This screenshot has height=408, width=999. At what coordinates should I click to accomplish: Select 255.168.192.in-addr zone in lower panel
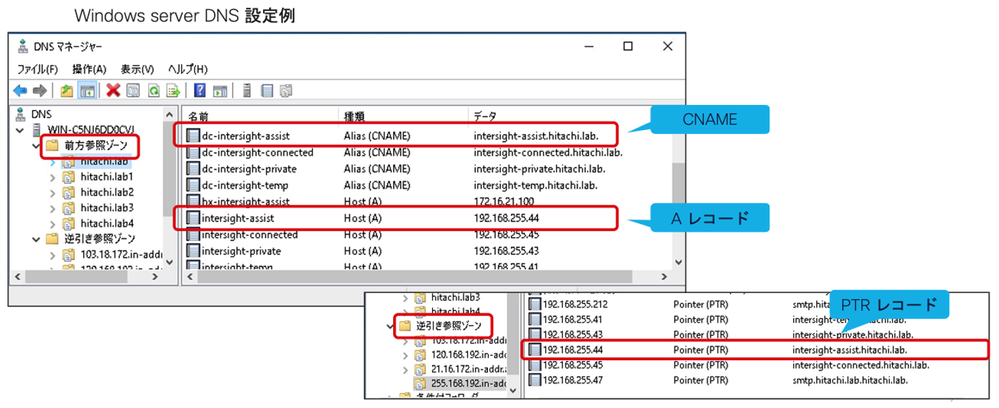pyautogui.click(x=468, y=384)
